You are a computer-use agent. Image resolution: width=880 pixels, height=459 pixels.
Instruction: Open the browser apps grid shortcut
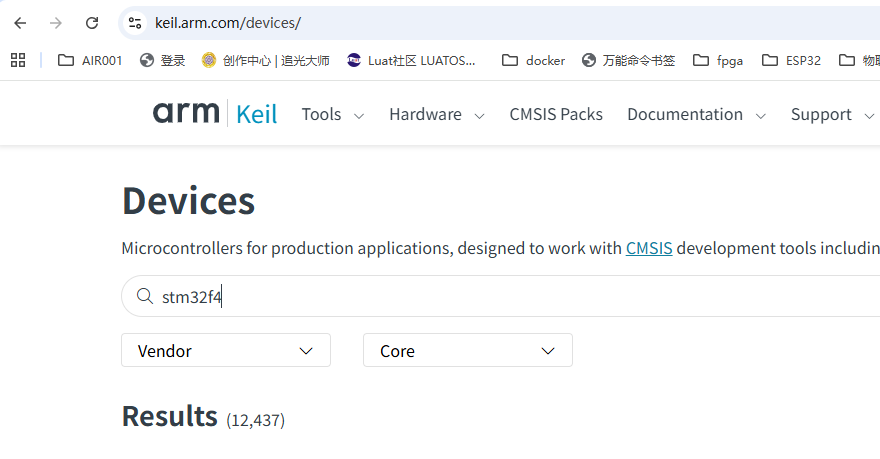18,60
